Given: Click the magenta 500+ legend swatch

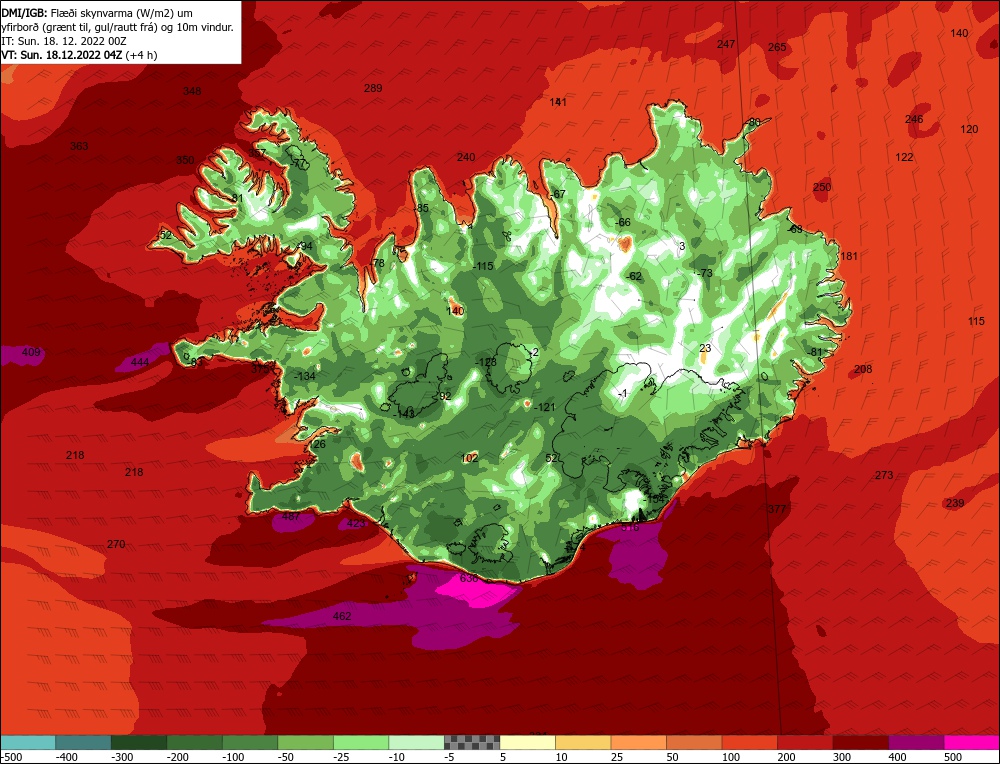Looking at the screenshot, I should (x=971, y=742).
